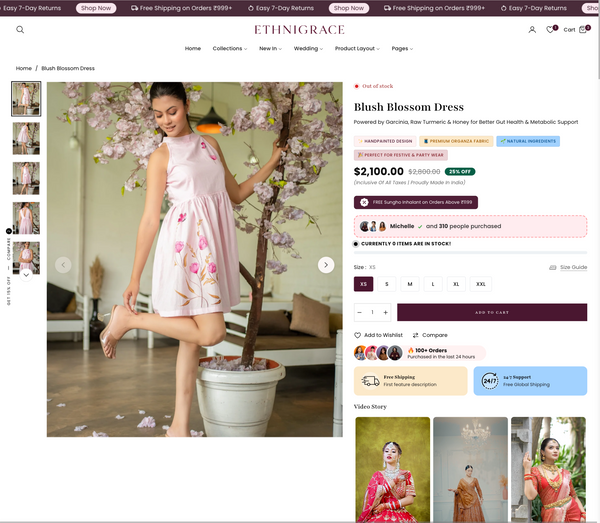This screenshot has width=600, height=523.
Task: Open the wishlist heart icon in header
Action: [550, 29]
